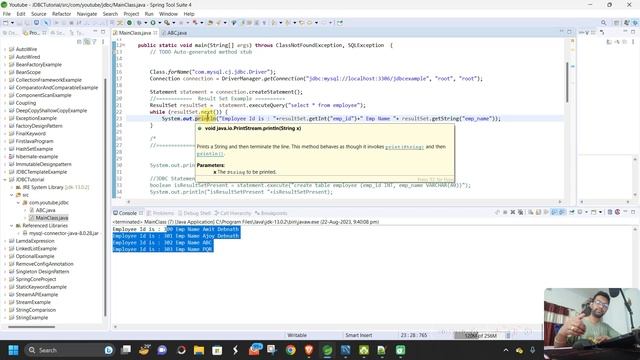Expand the JRE System Library node

tap(12, 187)
